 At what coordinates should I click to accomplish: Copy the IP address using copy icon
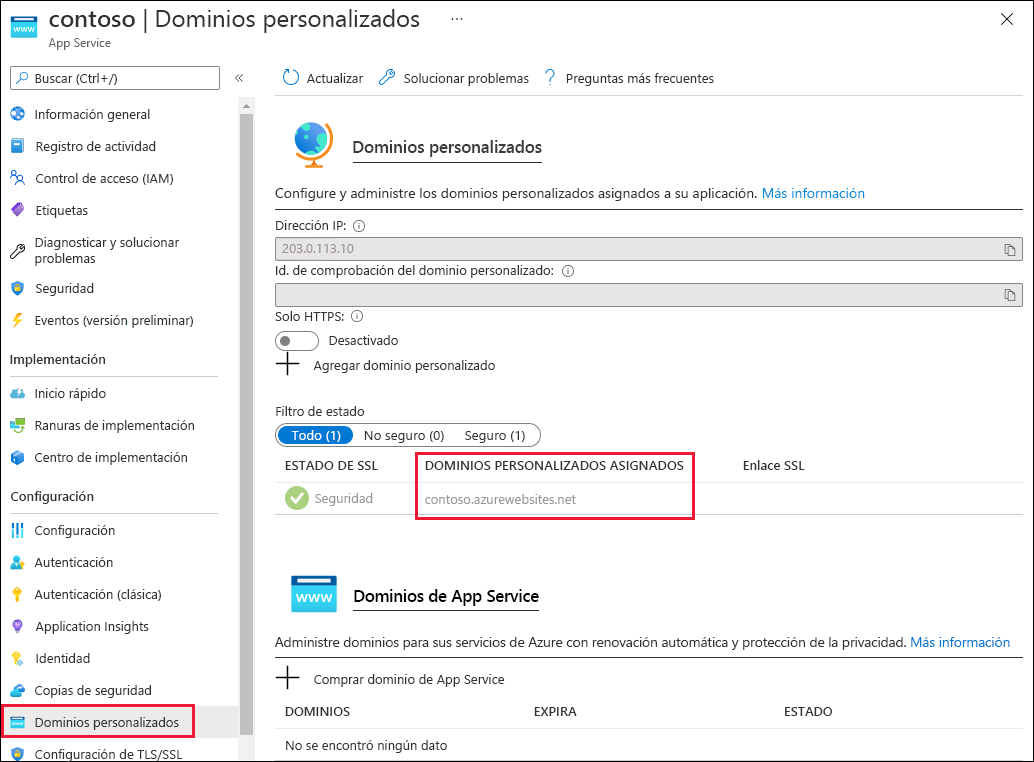click(1010, 249)
